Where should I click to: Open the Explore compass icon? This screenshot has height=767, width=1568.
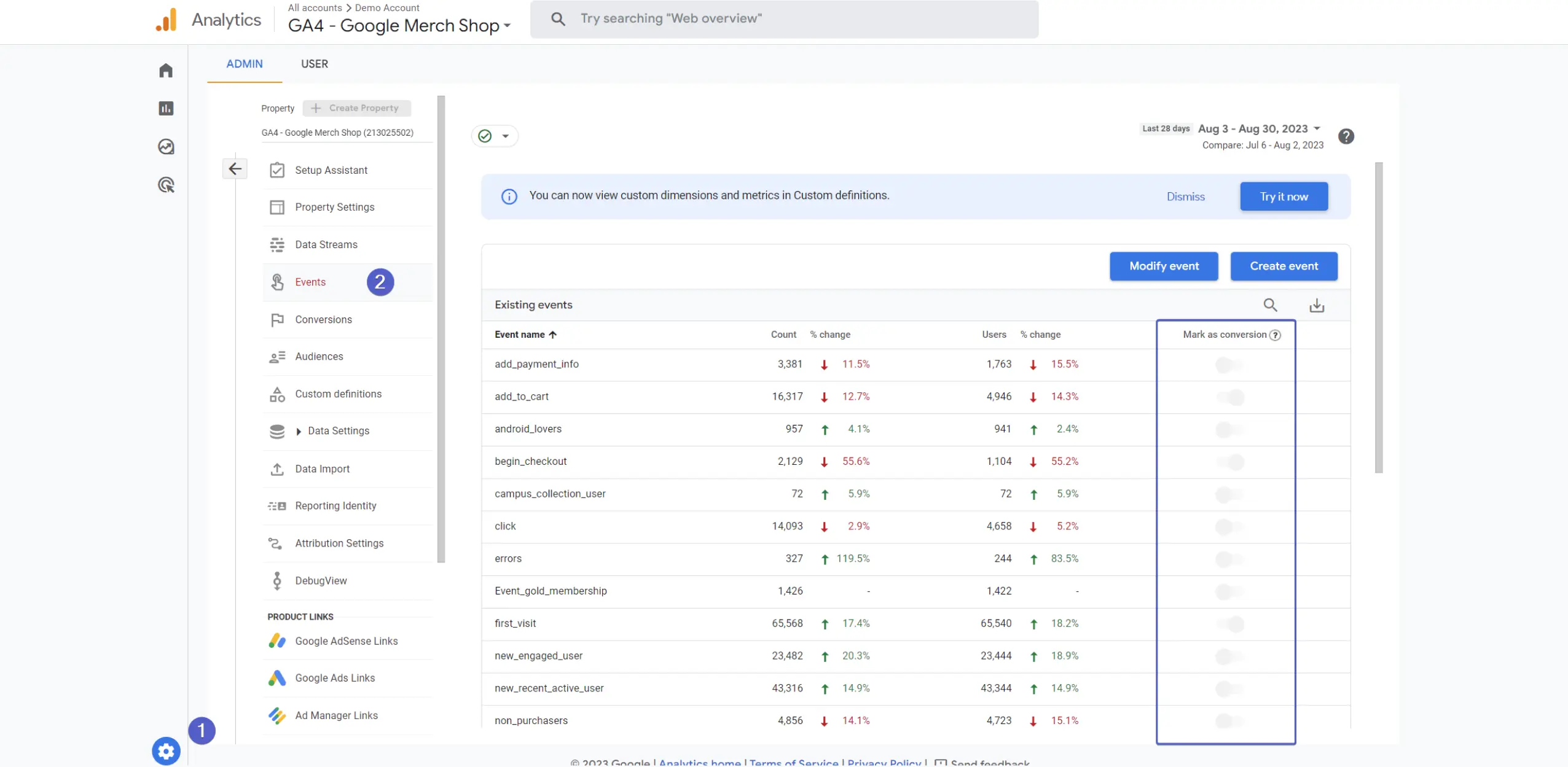tap(165, 146)
